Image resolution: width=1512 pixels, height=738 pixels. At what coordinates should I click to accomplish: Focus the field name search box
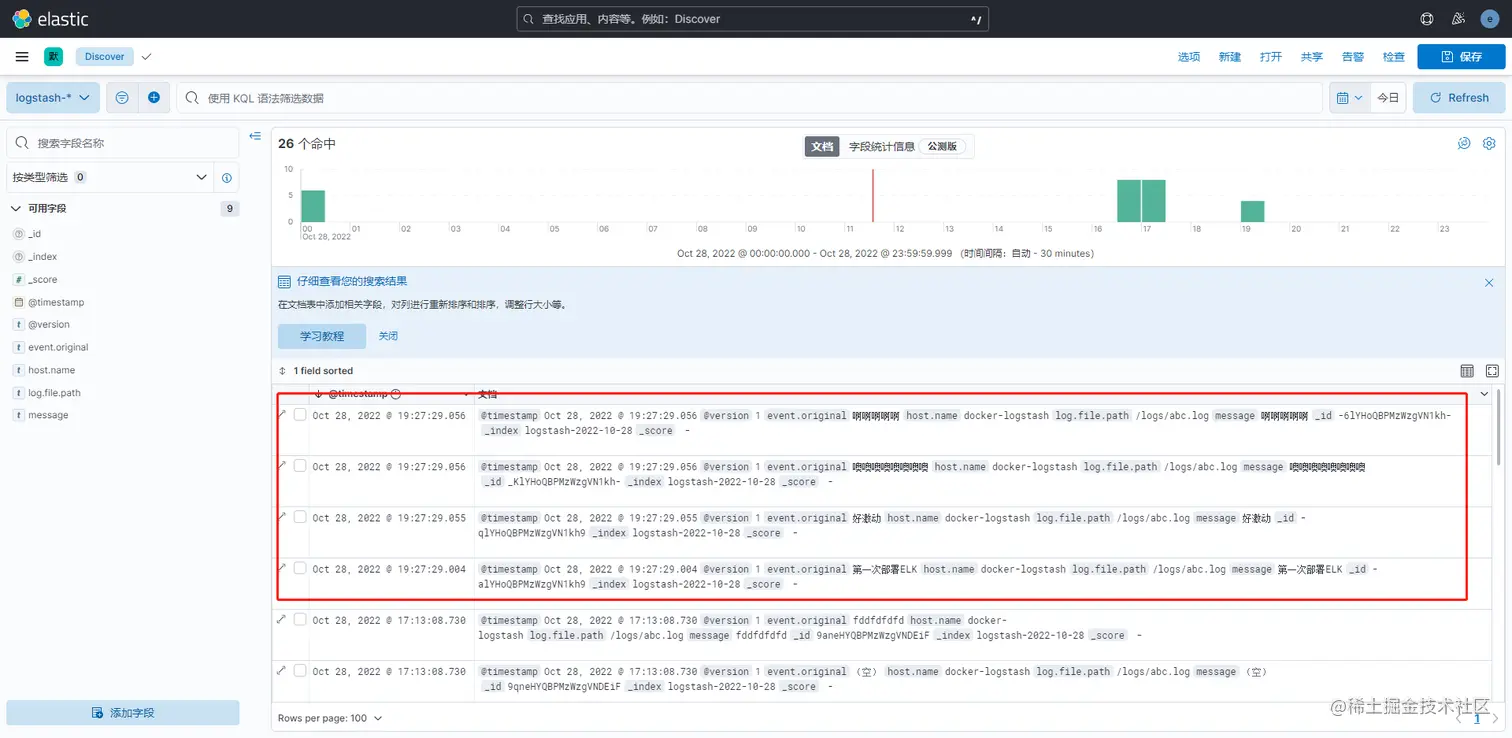pyautogui.click(x=123, y=143)
